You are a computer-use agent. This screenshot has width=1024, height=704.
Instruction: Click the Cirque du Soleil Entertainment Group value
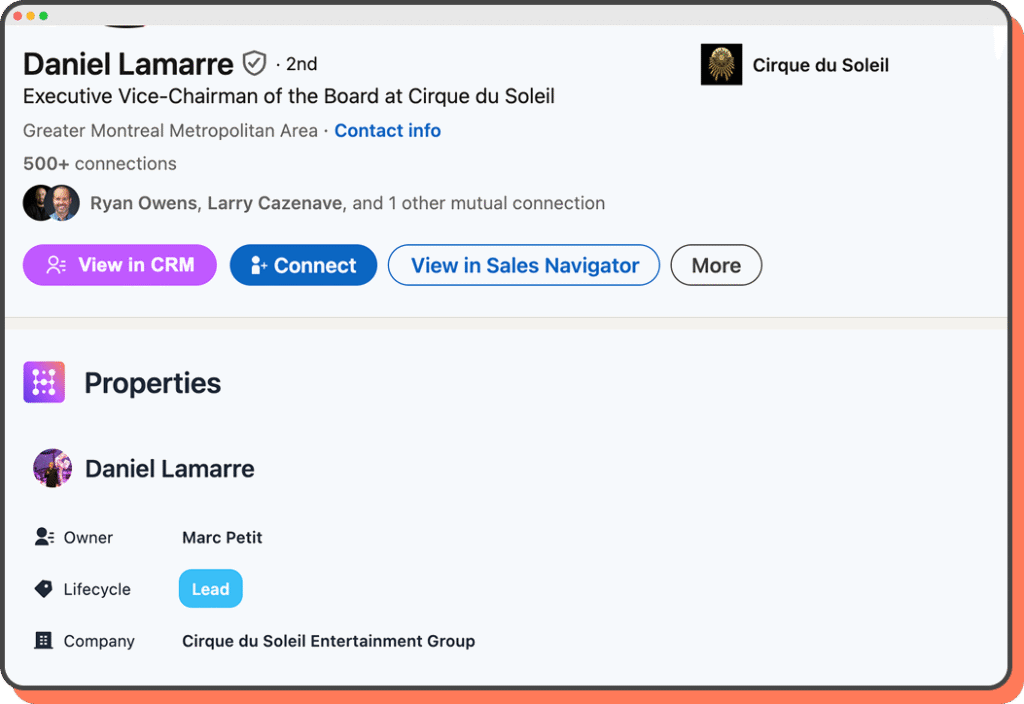click(x=328, y=641)
